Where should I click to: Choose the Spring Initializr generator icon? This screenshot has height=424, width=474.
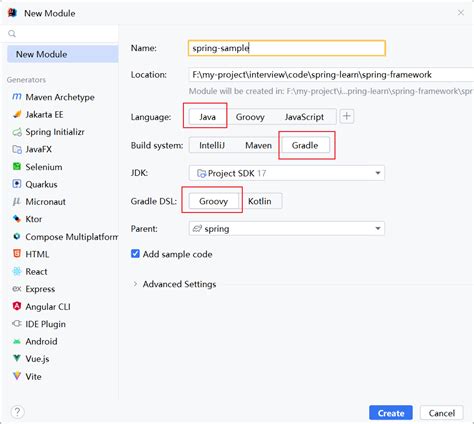point(17,132)
